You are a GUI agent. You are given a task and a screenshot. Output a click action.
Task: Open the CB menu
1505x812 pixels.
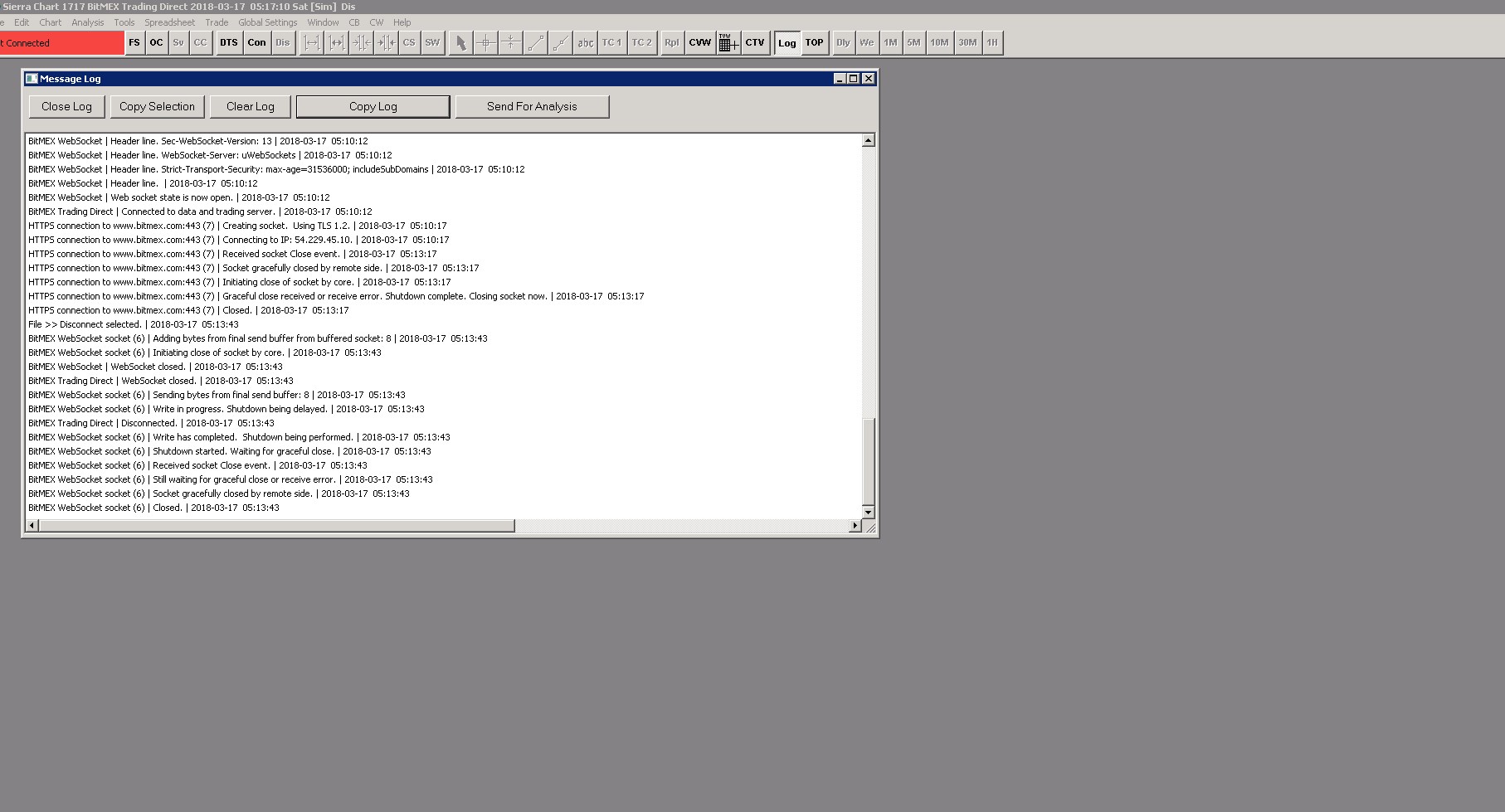pyautogui.click(x=354, y=22)
